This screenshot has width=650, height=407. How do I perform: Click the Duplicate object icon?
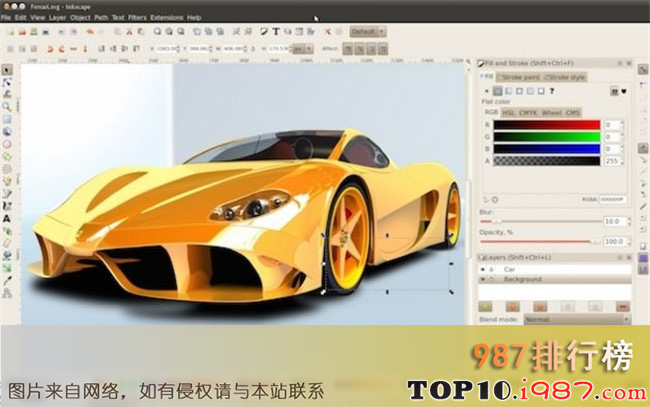197,31
